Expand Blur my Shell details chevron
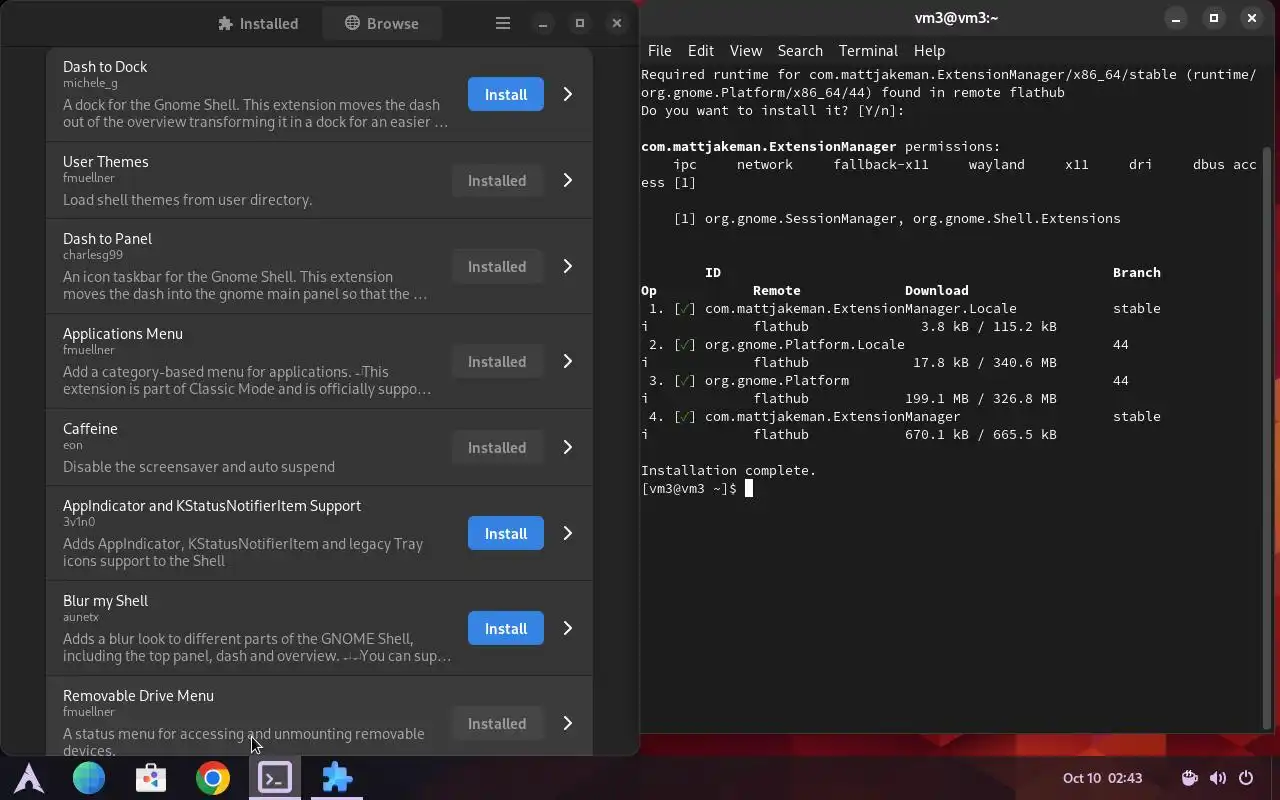 (567, 628)
